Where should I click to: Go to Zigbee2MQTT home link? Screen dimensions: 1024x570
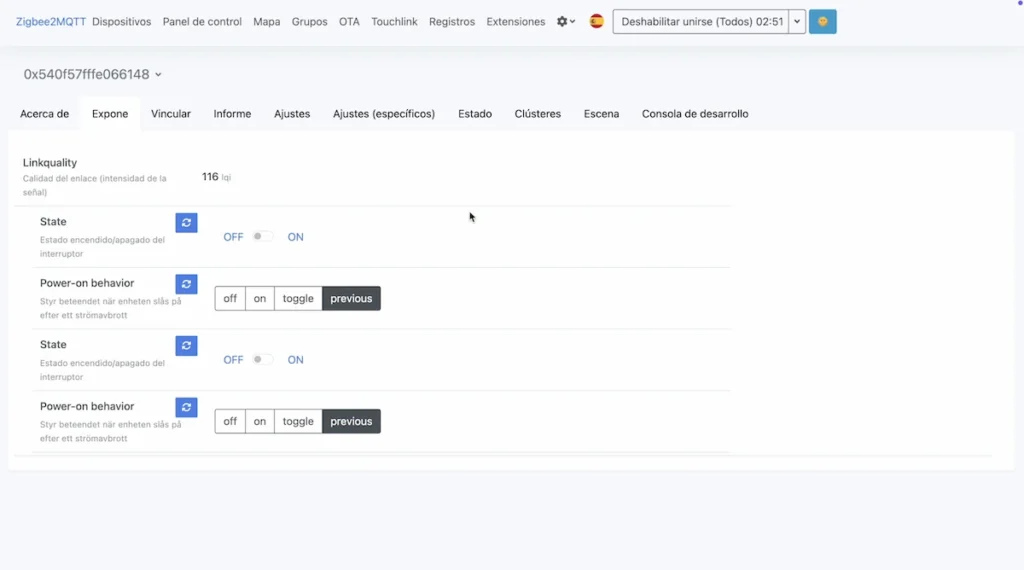pos(51,22)
